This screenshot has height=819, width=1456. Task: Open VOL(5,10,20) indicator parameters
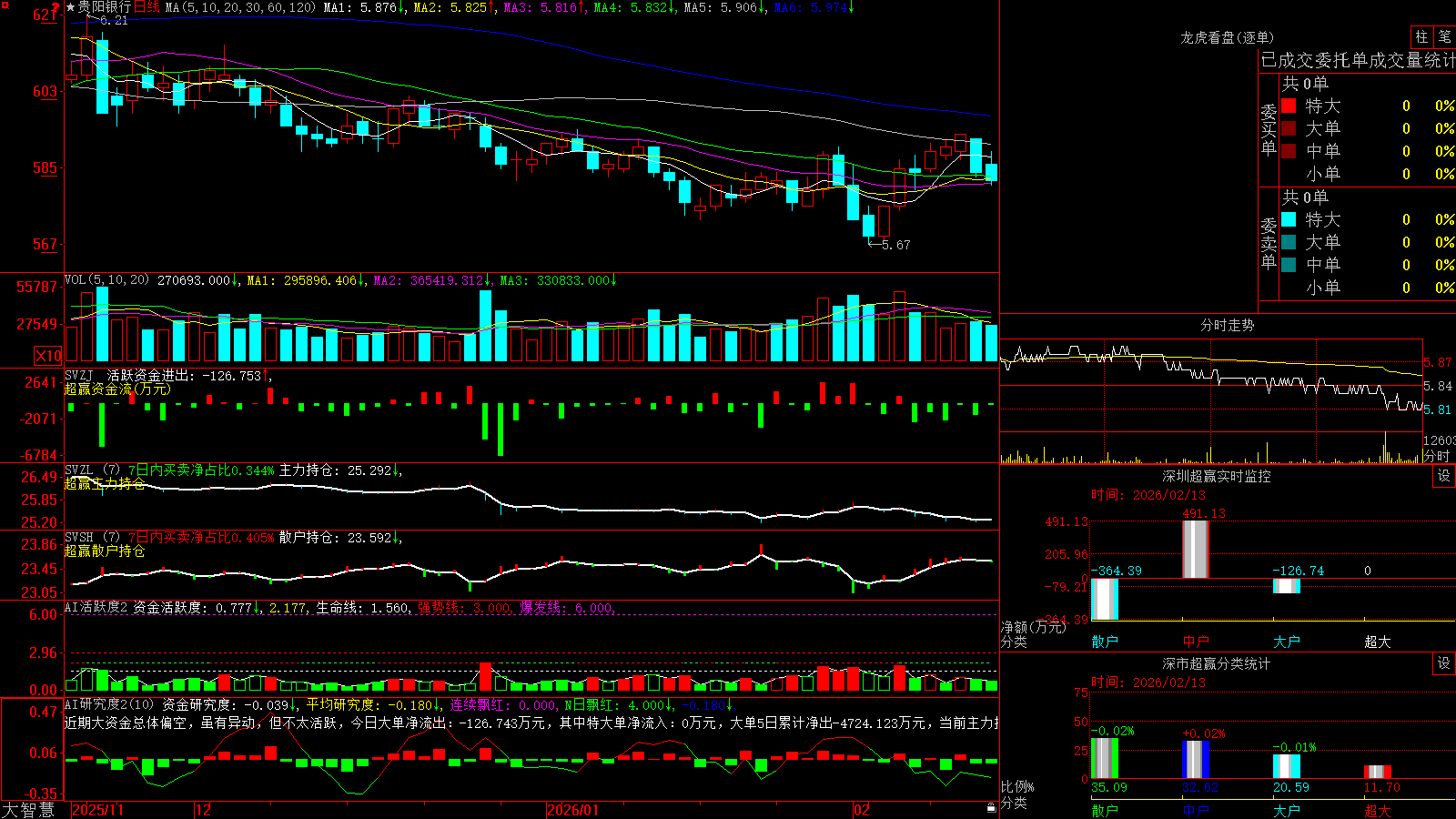point(106,280)
